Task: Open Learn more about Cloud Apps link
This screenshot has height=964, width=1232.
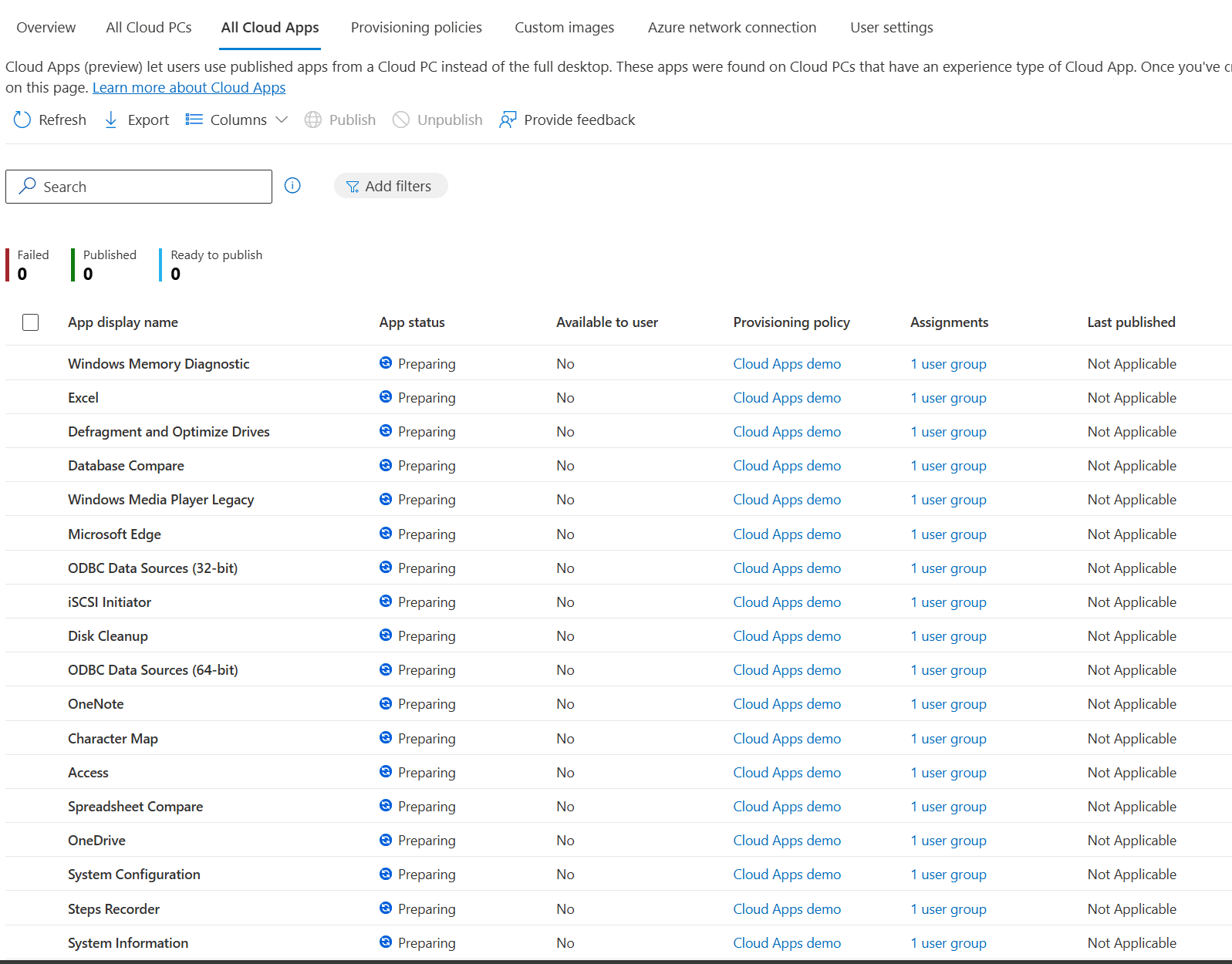Action: coord(189,88)
